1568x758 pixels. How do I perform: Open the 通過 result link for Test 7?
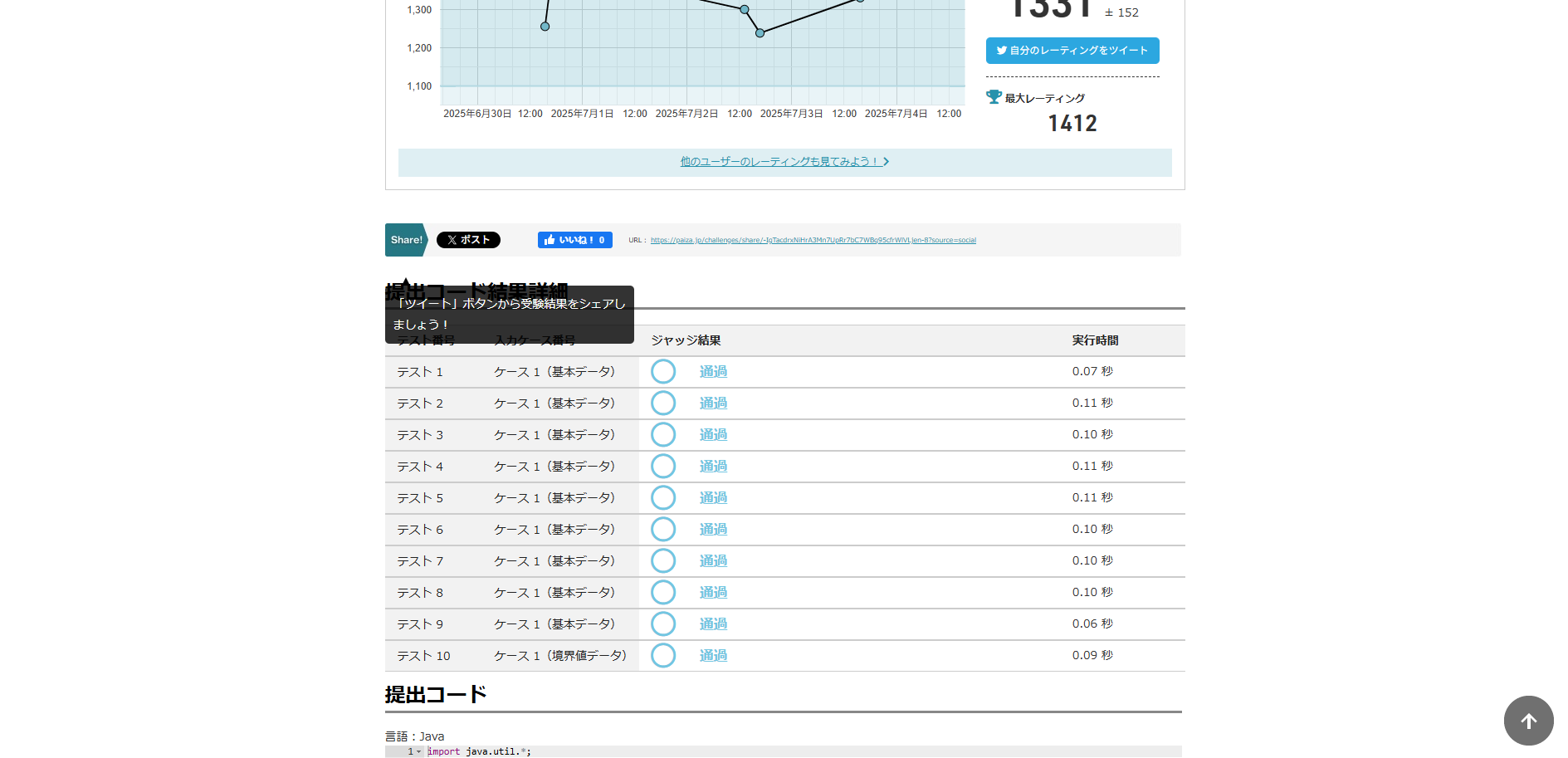pos(713,561)
